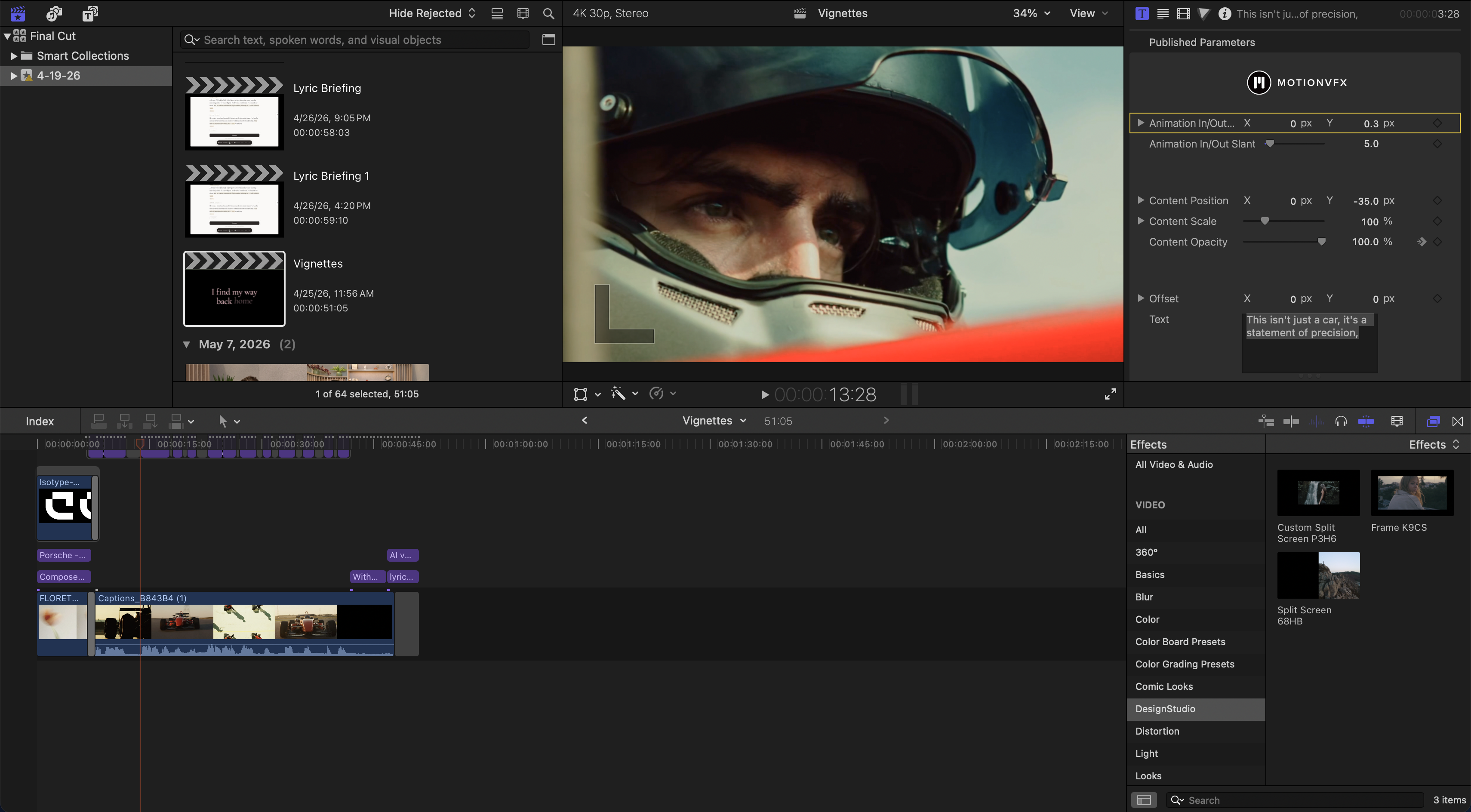Click the browser search magnifier icon
1471x812 pixels.
click(x=548, y=13)
